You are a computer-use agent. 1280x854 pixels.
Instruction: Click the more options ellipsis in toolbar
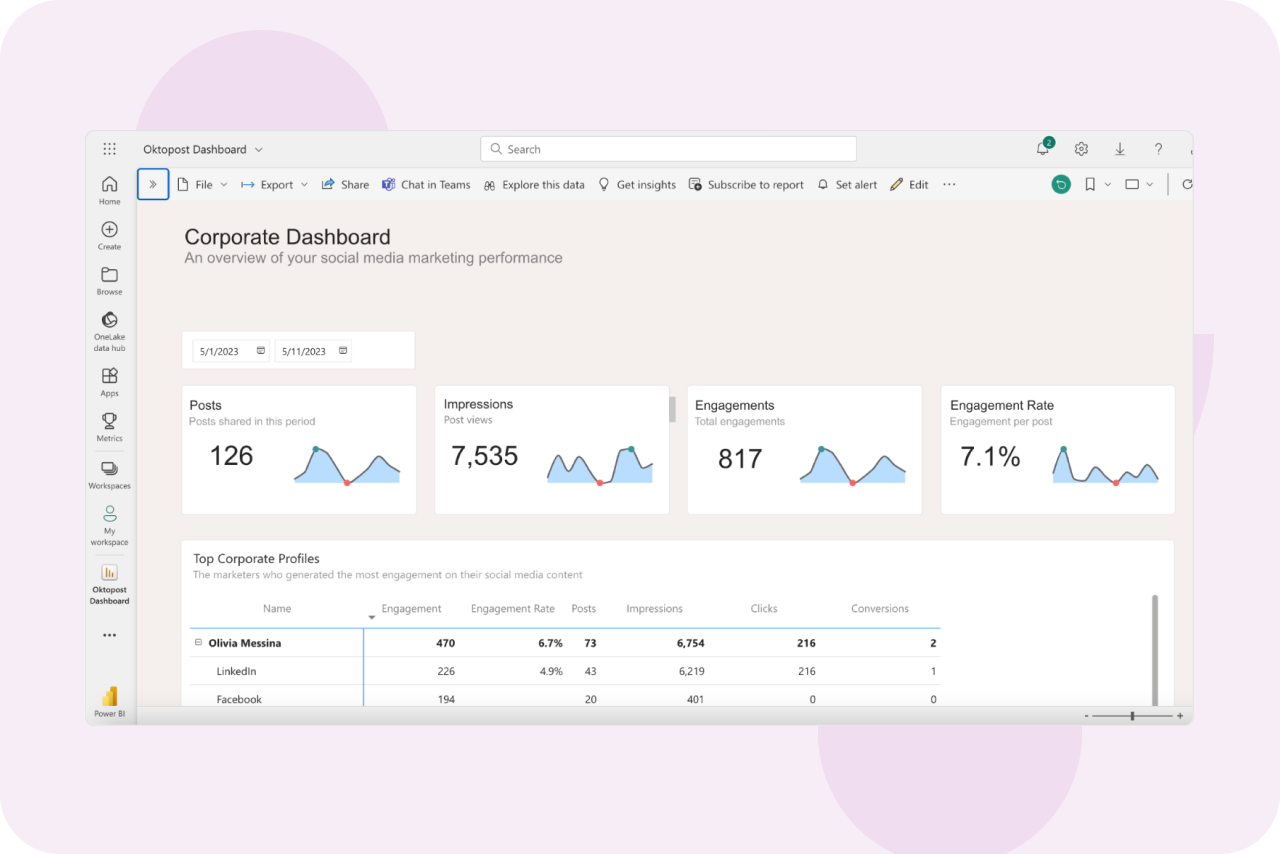click(949, 185)
